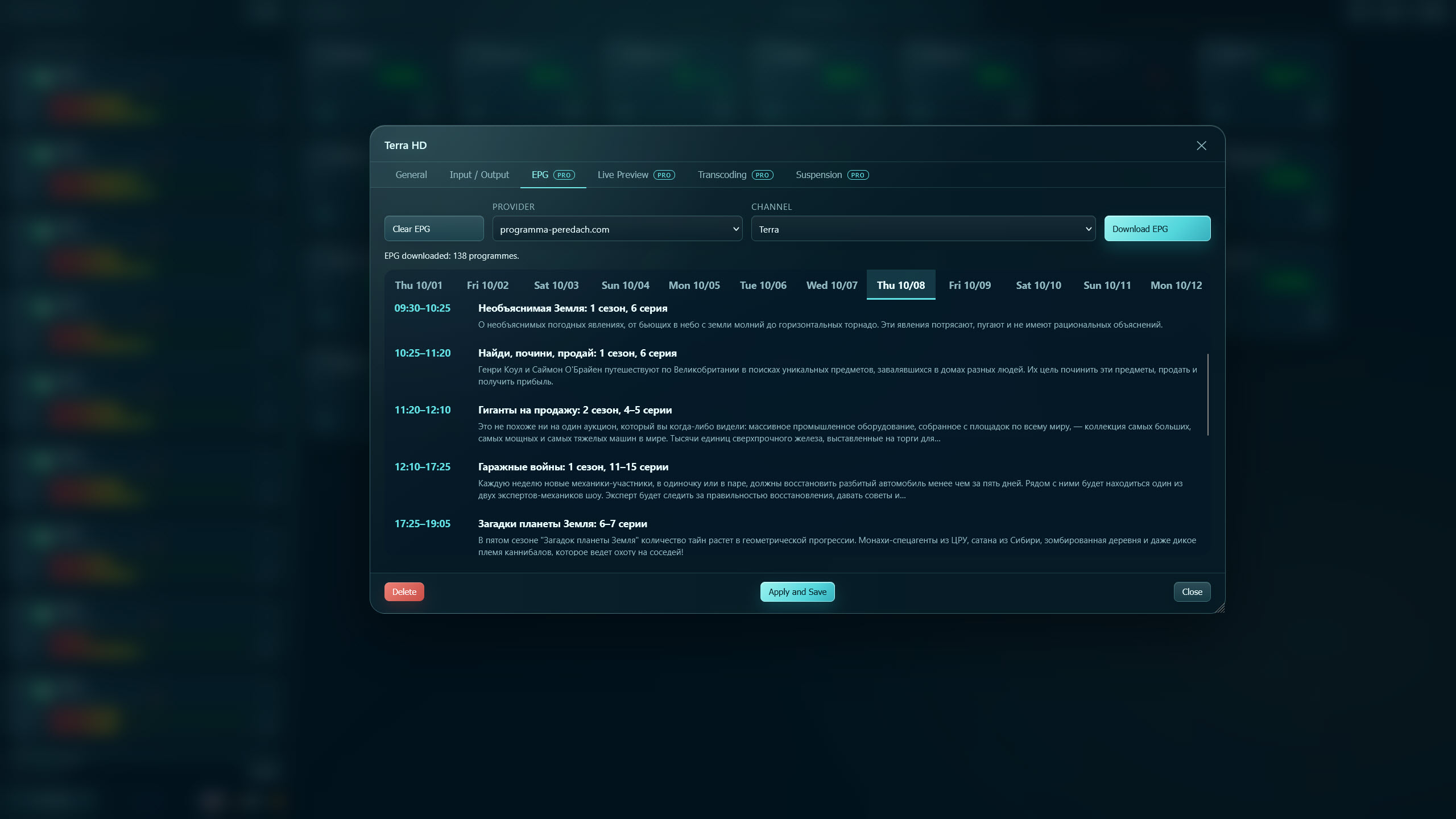Select the EPG tab
Image resolution: width=1456 pixels, height=819 pixels.
pyautogui.click(x=553, y=175)
